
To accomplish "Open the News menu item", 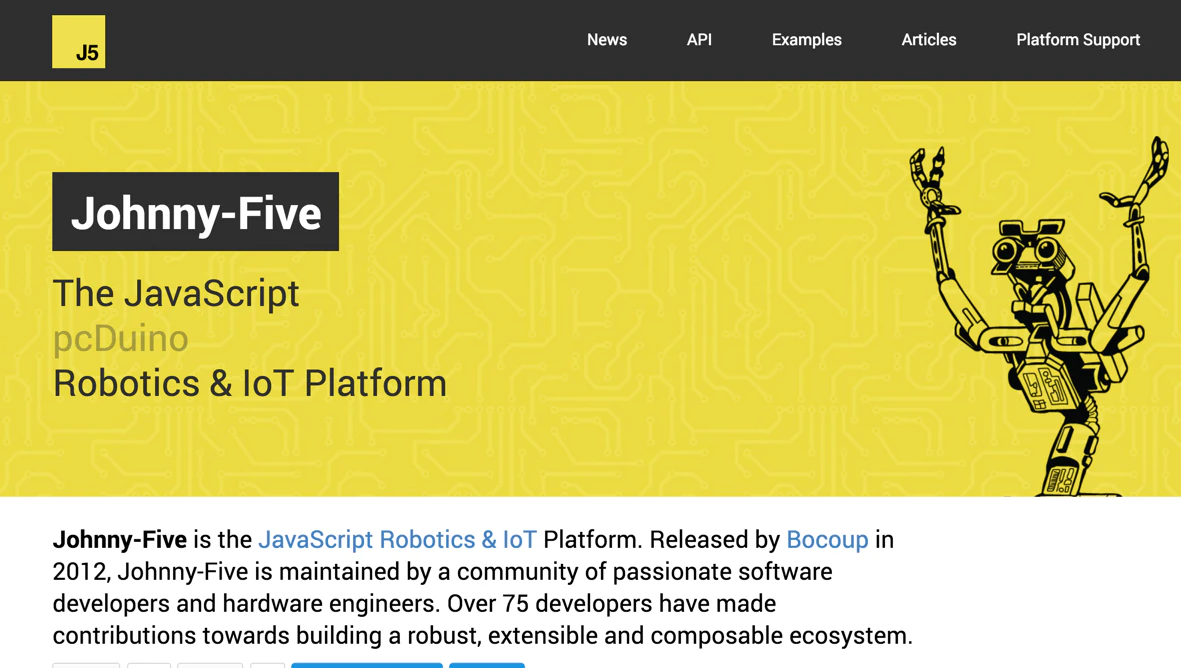I will point(607,40).
